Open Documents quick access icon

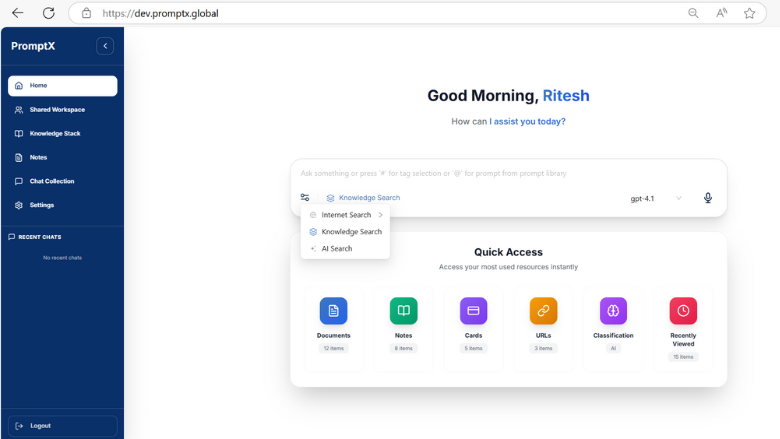tap(333, 311)
